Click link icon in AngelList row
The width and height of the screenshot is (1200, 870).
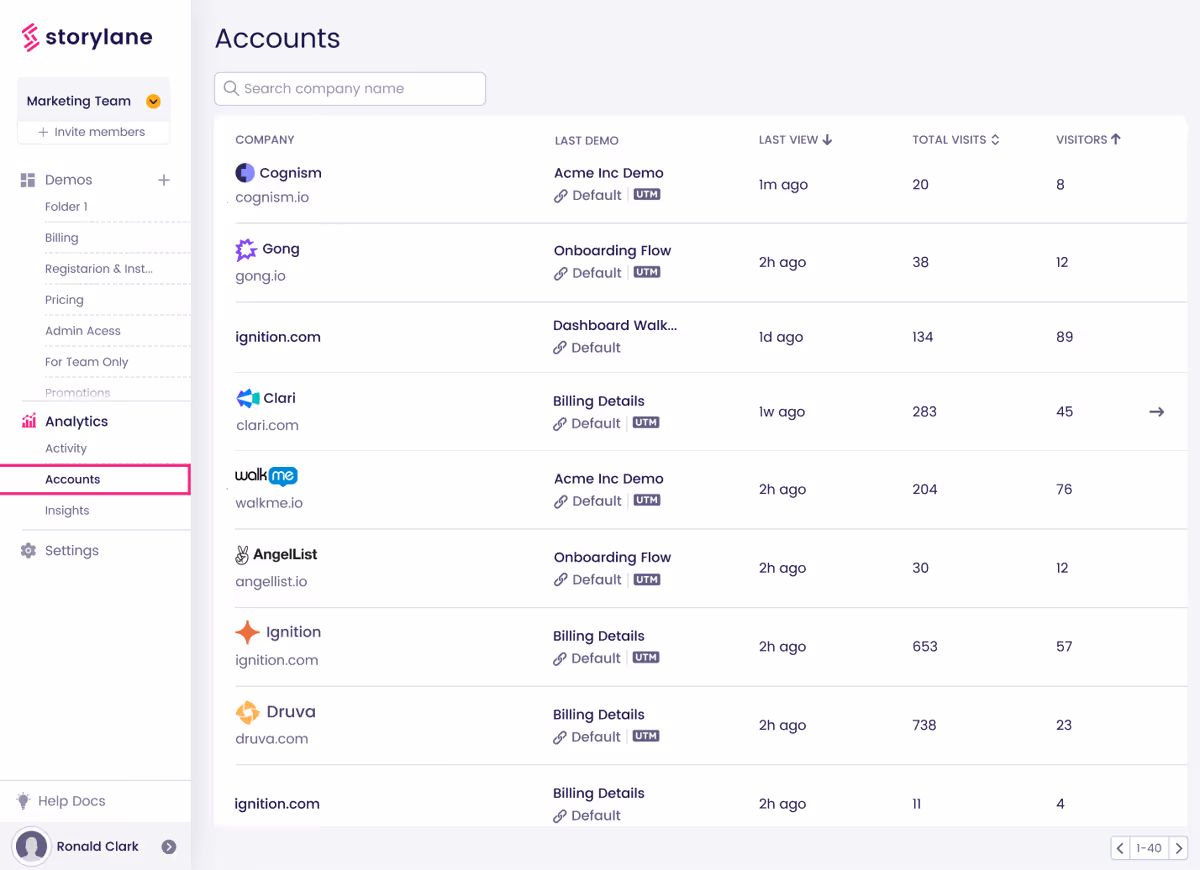(561, 580)
